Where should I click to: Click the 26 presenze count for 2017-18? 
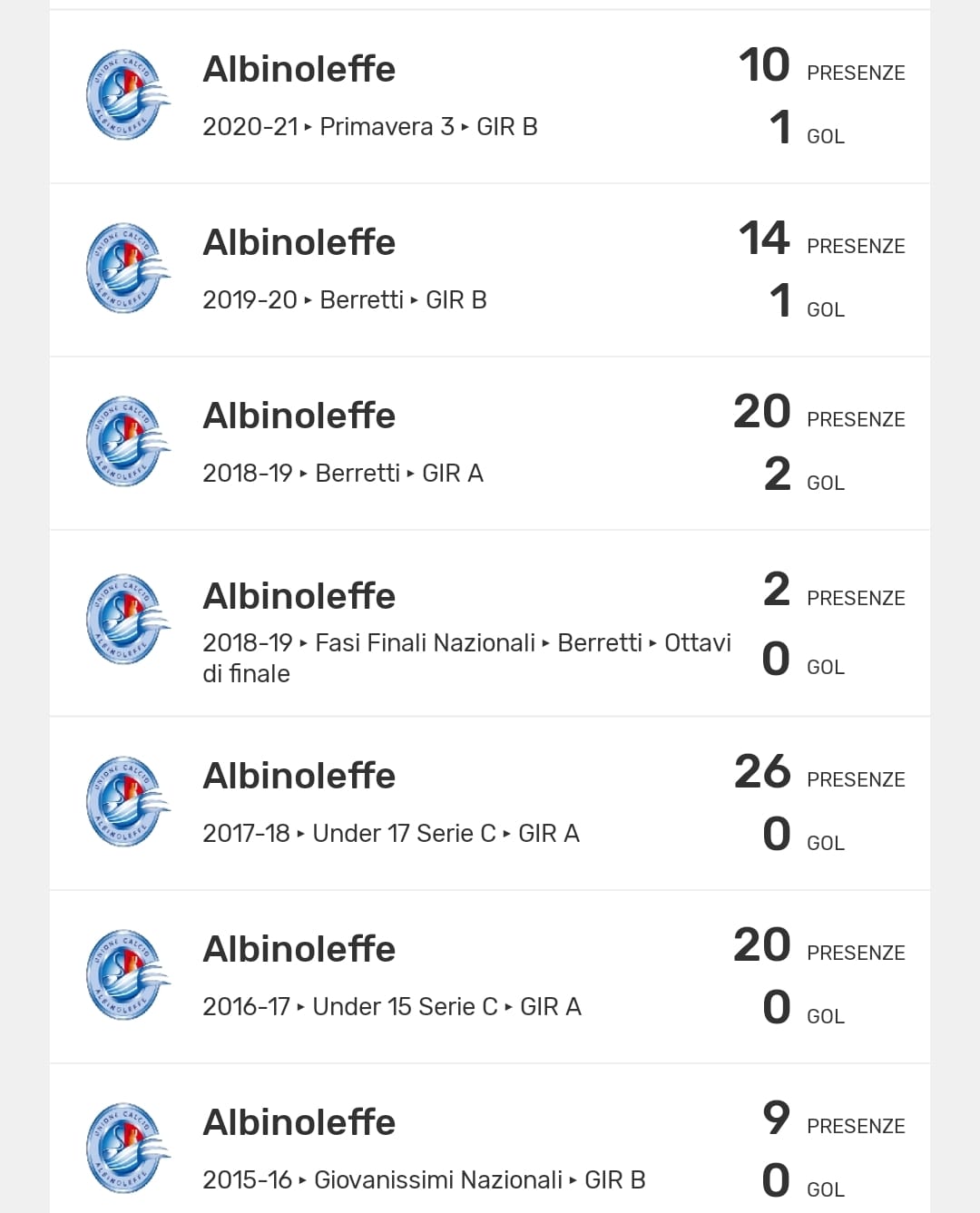pos(762,772)
